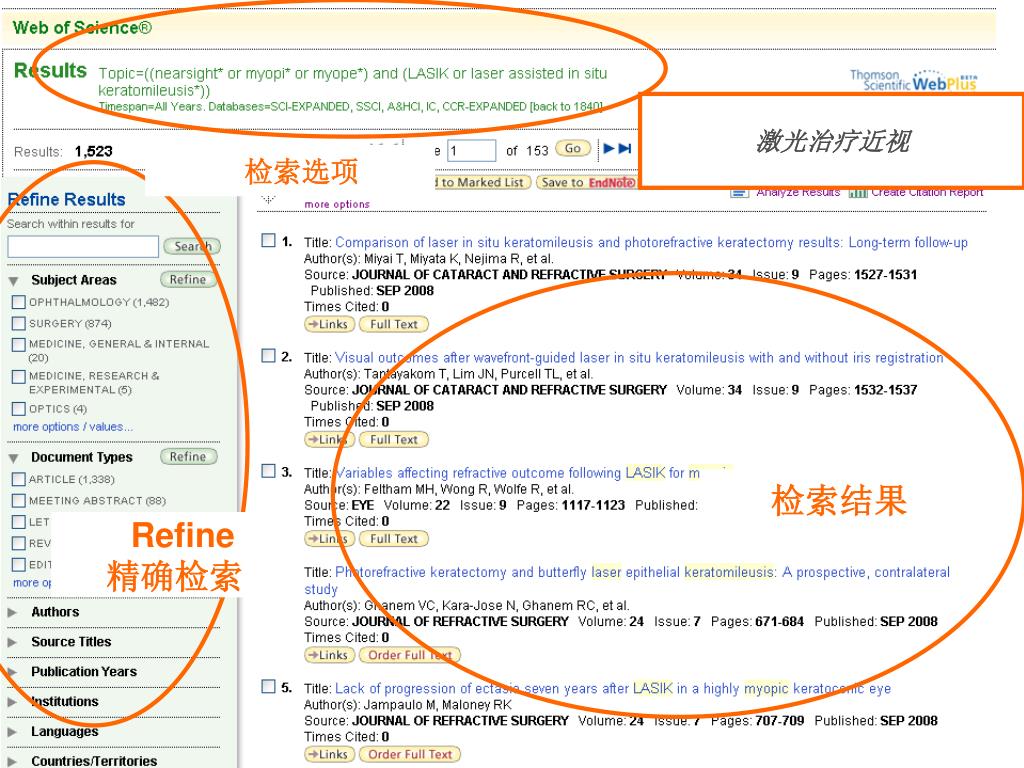The width and height of the screenshot is (1024, 768).
Task: Expand the Countries/Territories section
Action: coord(12,761)
